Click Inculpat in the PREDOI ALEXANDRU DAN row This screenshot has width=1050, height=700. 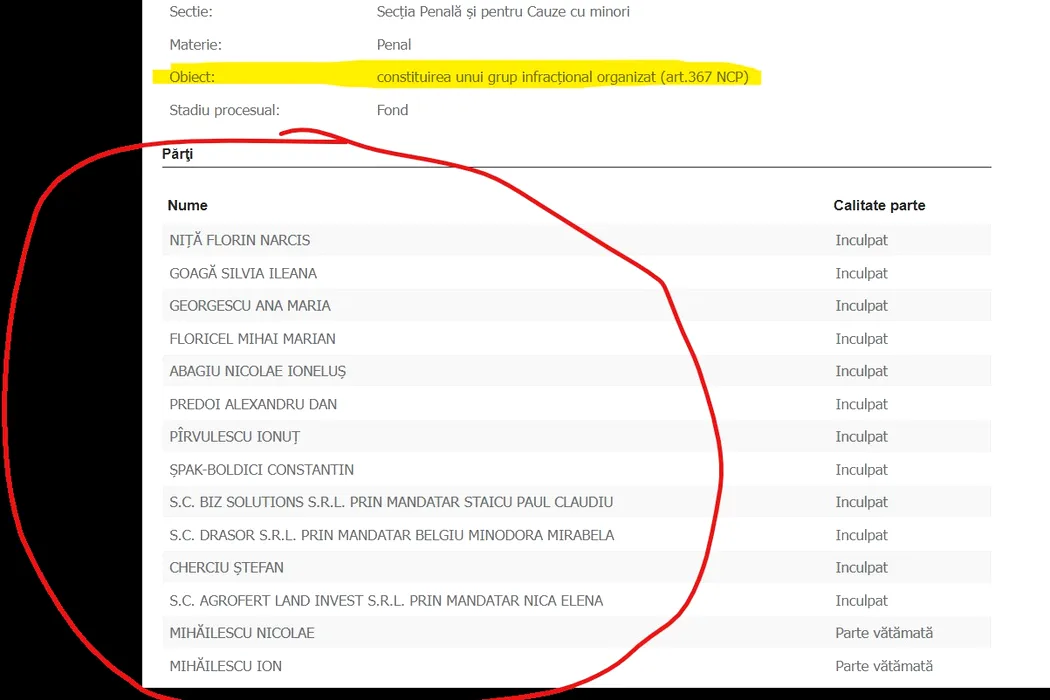pyautogui.click(x=861, y=404)
